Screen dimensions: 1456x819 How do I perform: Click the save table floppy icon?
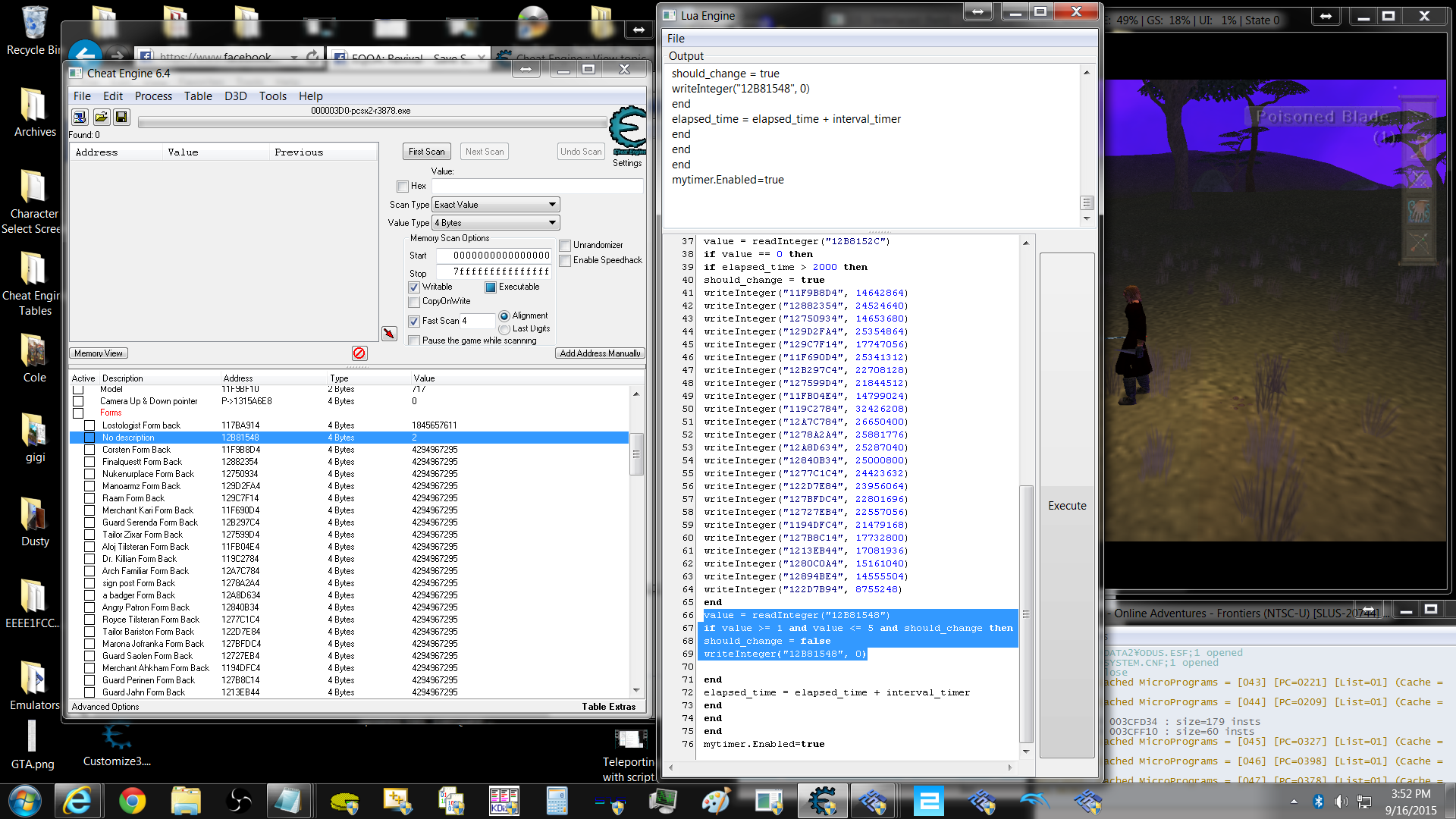pyautogui.click(x=121, y=118)
